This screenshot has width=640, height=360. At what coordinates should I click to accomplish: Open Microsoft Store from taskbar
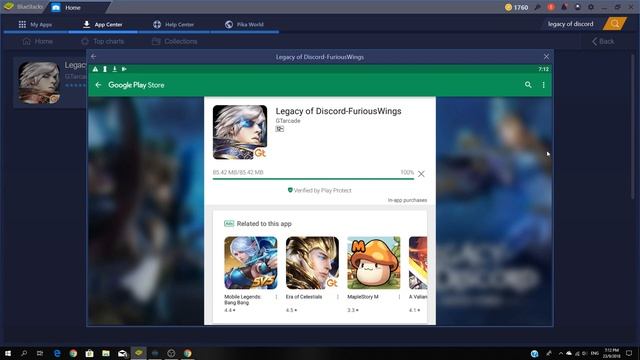click(x=89, y=353)
